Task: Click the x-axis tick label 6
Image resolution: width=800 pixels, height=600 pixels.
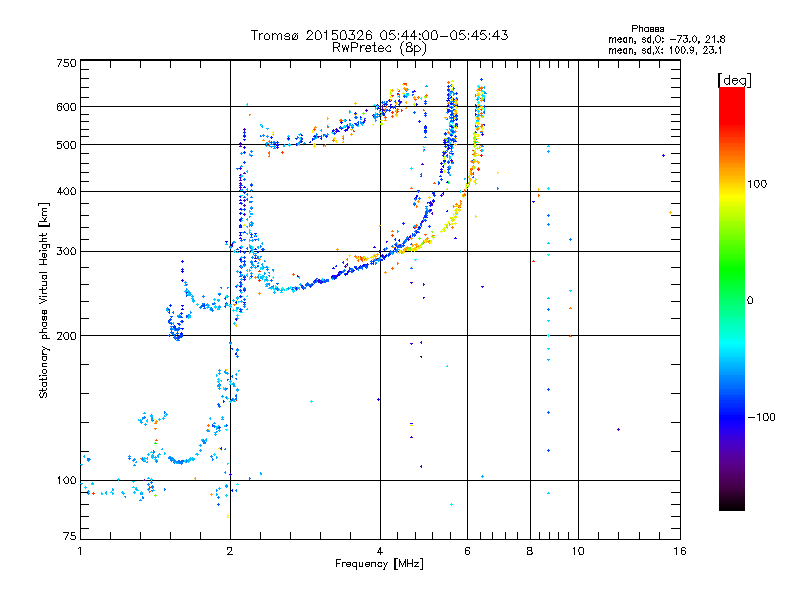Action: click(x=467, y=551)
